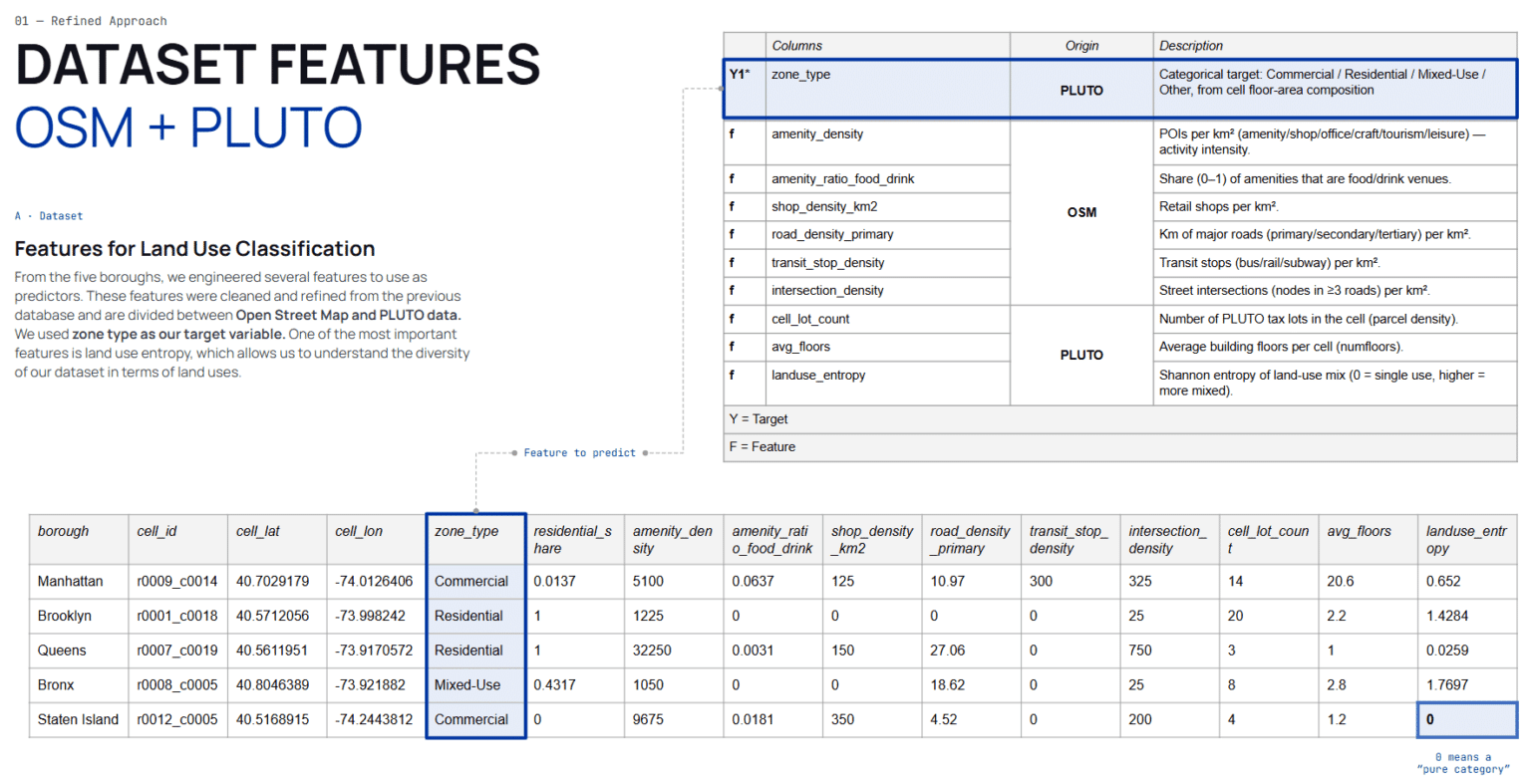Click cell ID "r0007_c0019"
The height and width of the screenshot is (784, 1531).
point(177,651)
